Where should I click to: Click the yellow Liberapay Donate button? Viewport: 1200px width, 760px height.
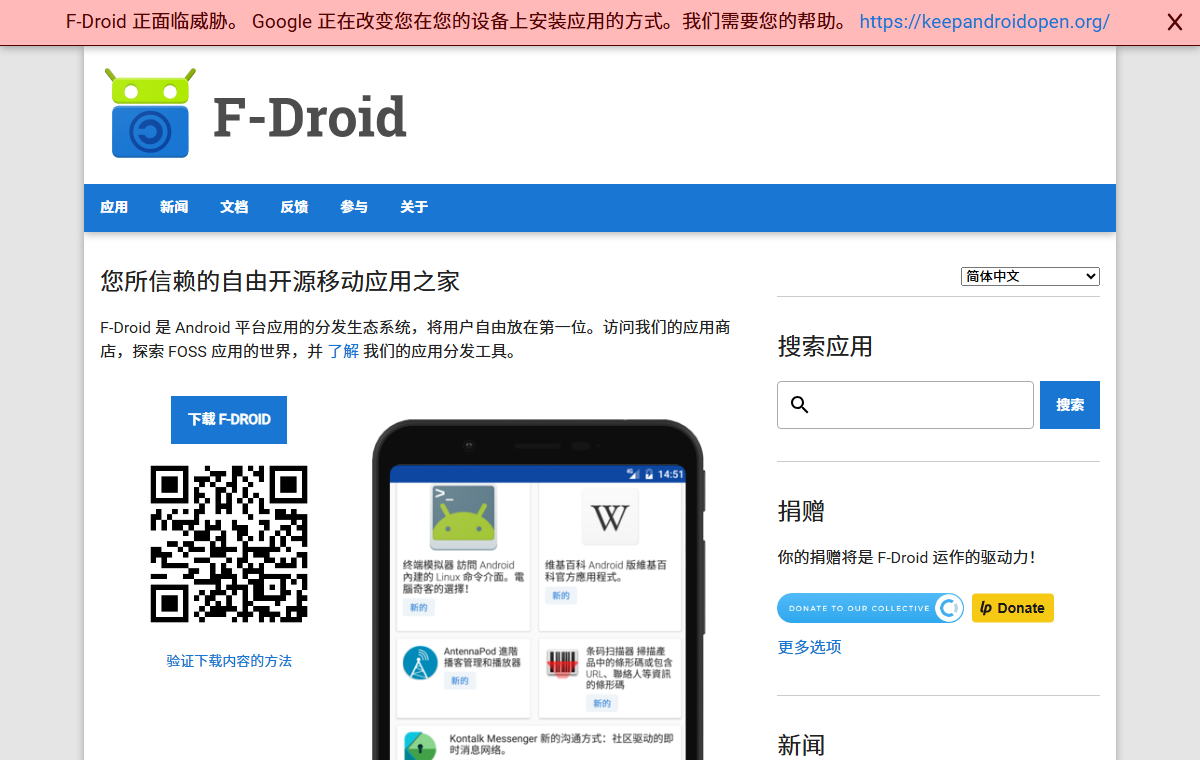point(1013,608)
